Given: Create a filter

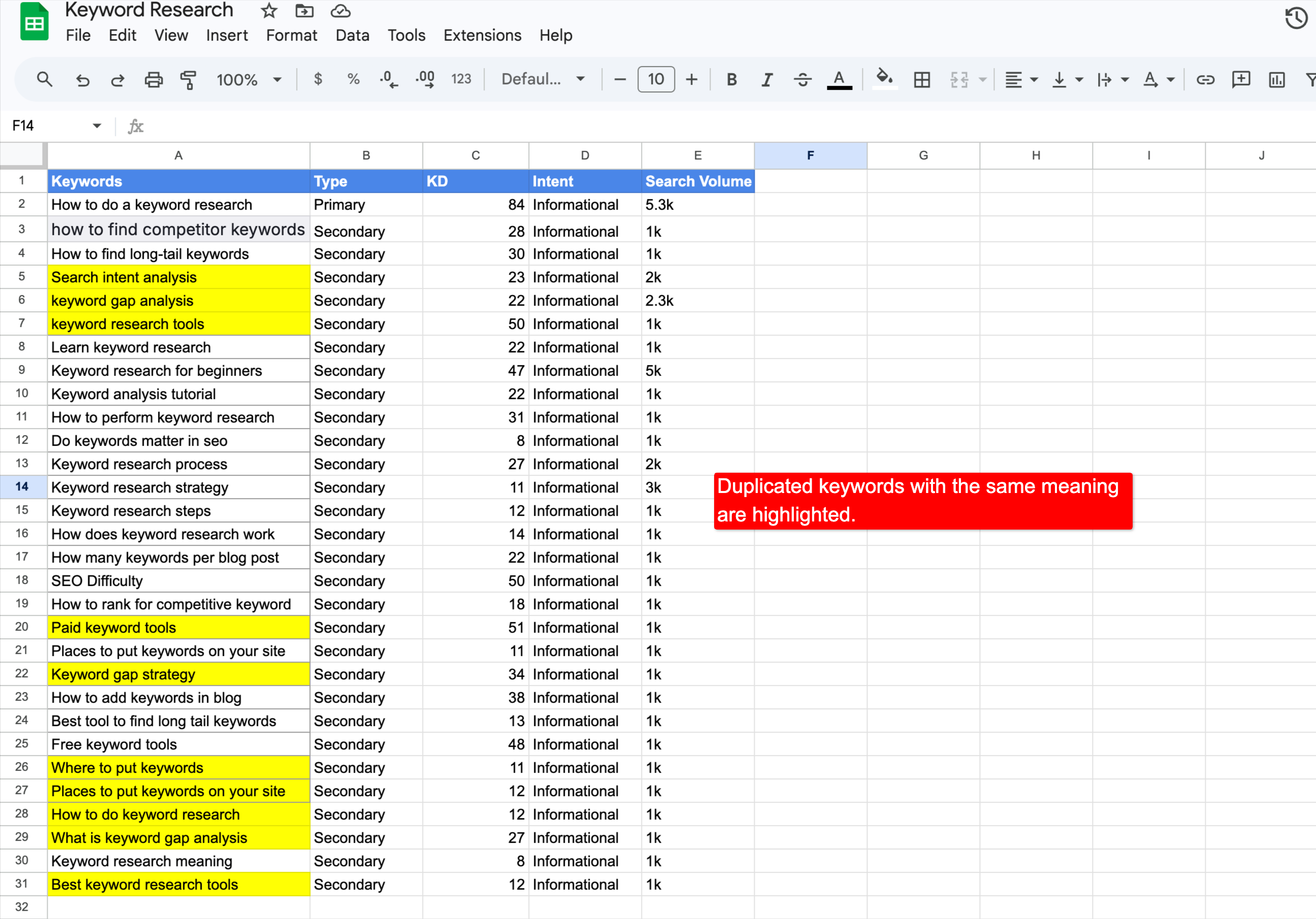Looking at the screenshot, I should click(1312, 80).
